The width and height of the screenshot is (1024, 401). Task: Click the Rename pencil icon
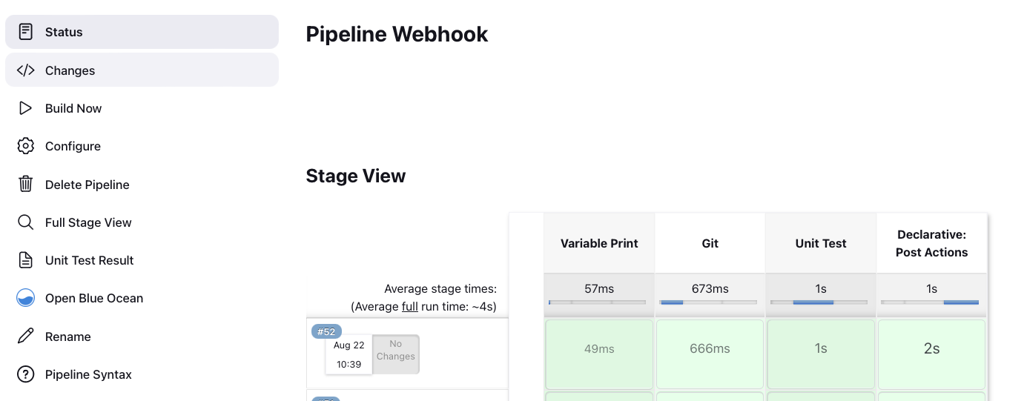(25, 336)
